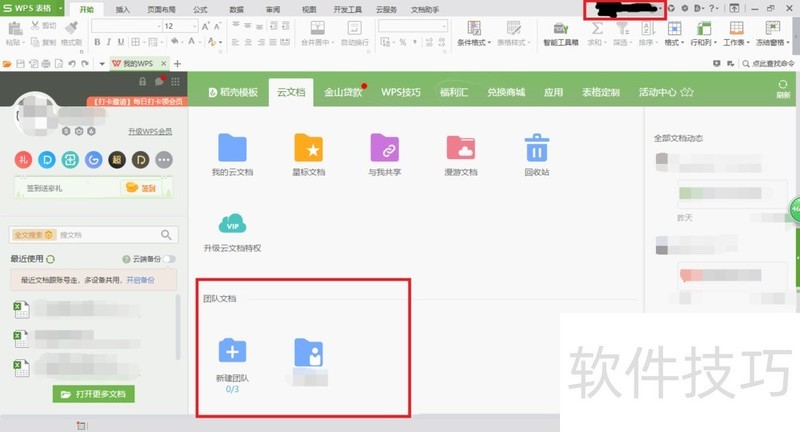
Task: Switch to the 公式 ribbon tab
Action: pyautogui.click(x=200, y=10)
